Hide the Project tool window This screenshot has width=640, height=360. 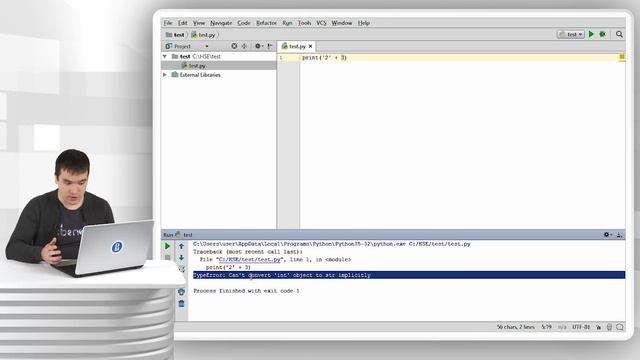click(270, 46)
